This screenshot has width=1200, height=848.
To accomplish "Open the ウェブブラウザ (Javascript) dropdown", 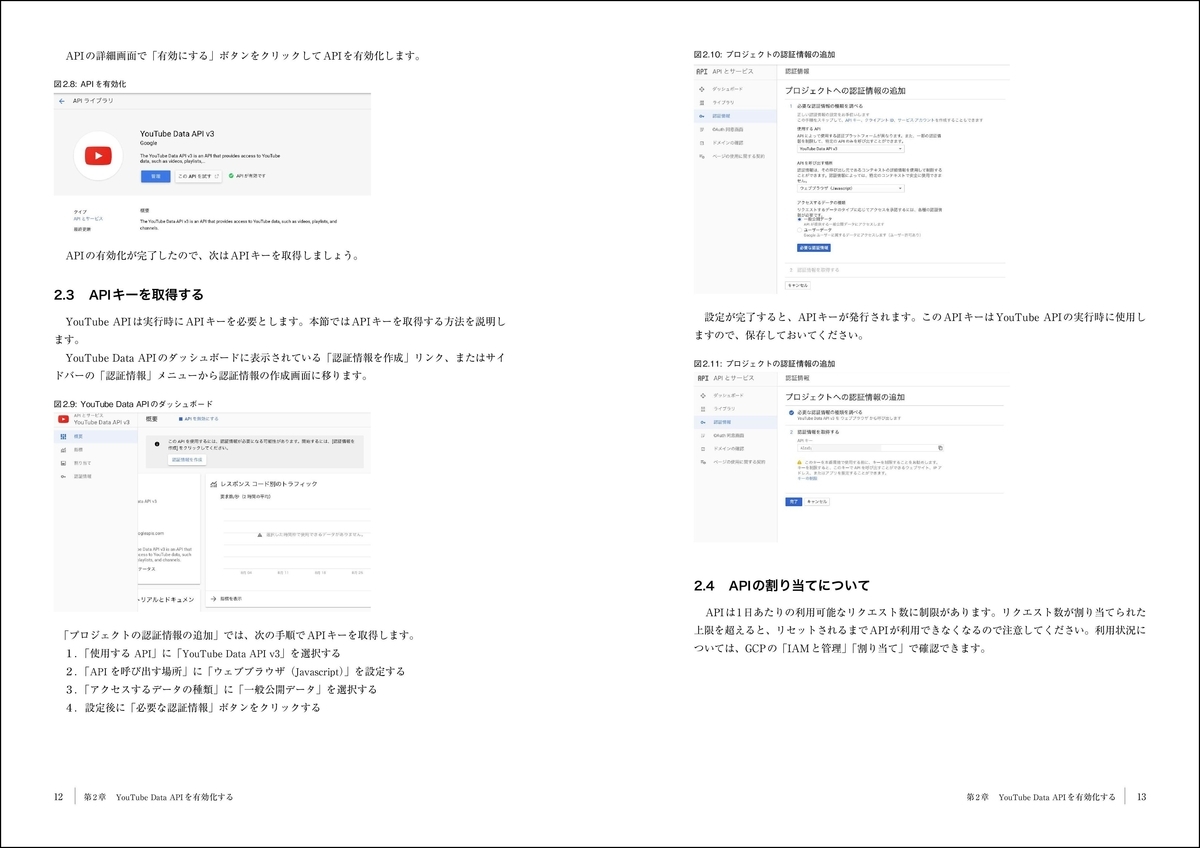I will (851, 189).
